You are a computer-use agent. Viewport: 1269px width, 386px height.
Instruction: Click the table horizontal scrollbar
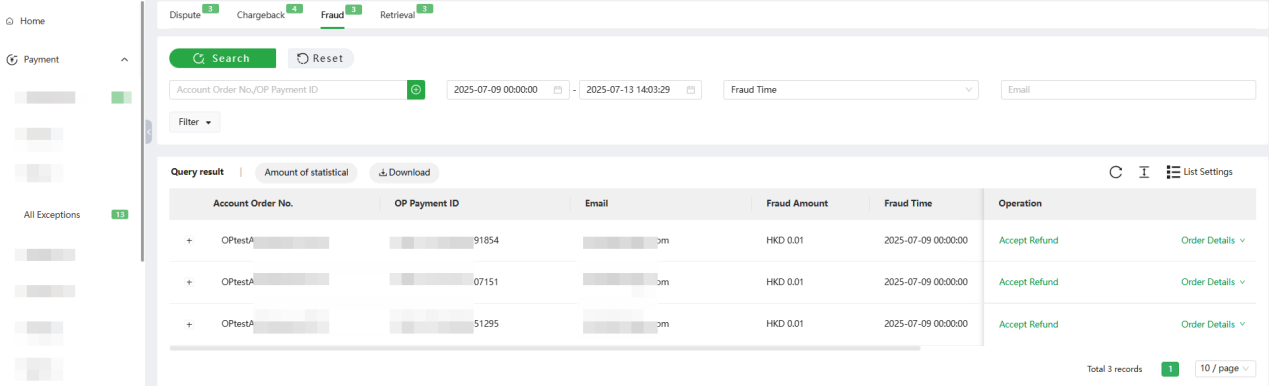pos(545,348)
